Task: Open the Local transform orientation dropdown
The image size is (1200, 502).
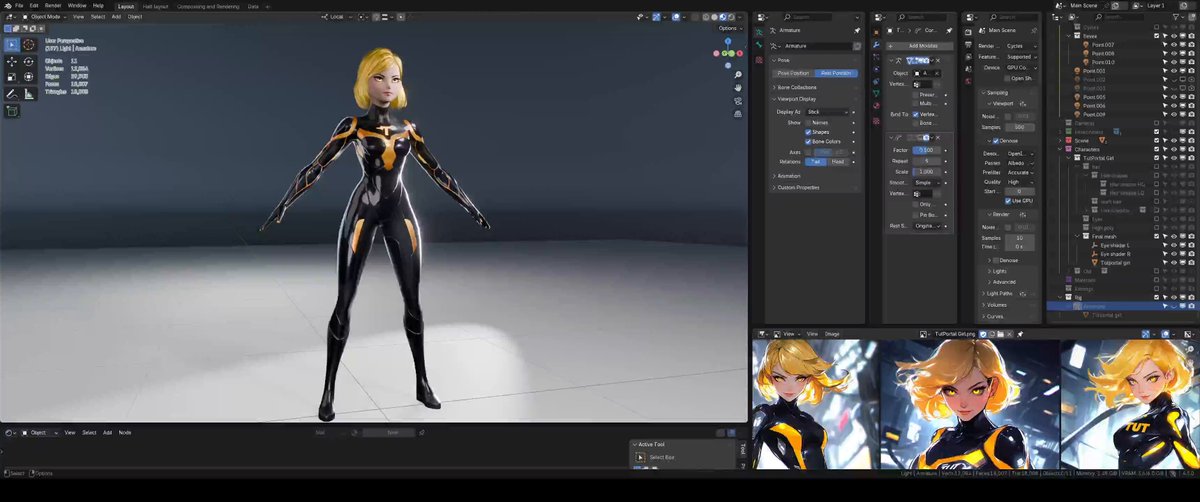Action: tap(337, 17)
